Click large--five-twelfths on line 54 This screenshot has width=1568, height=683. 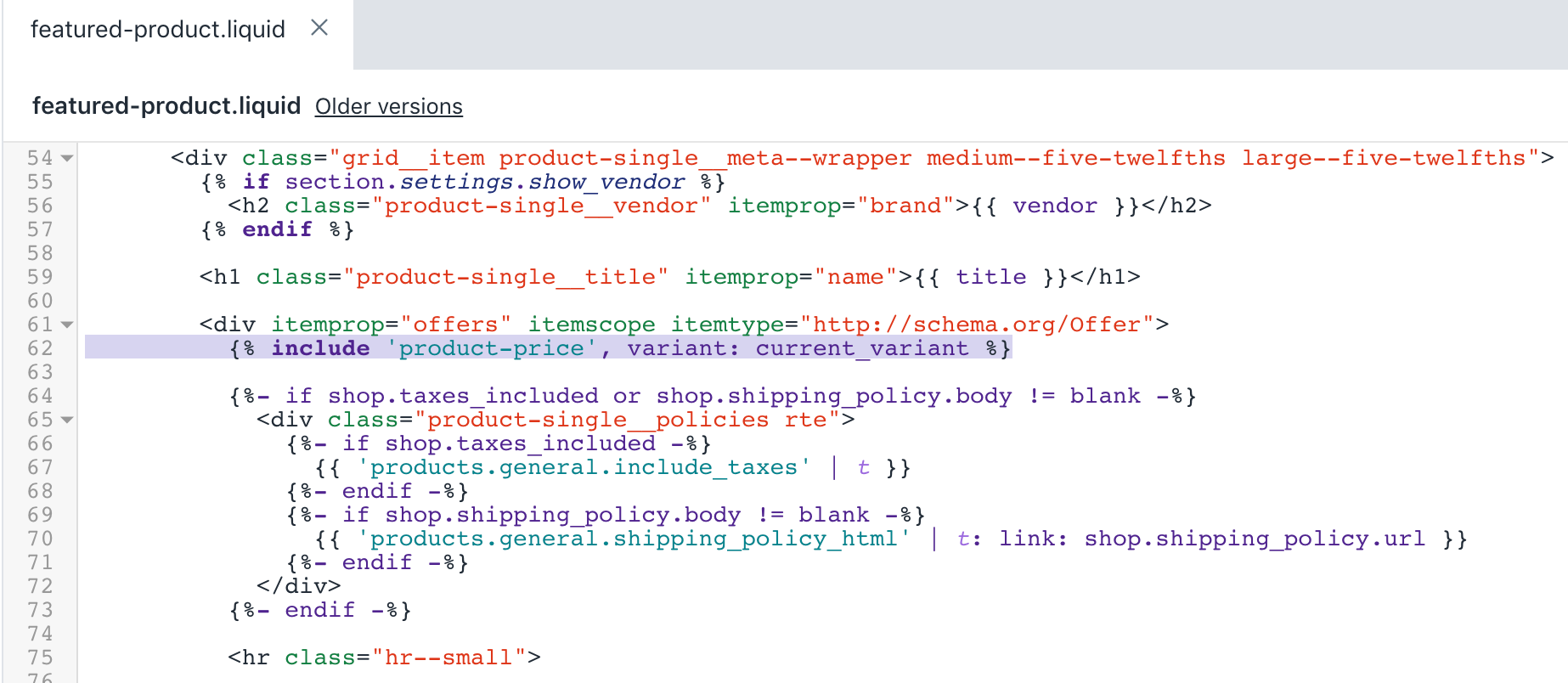tap(1384, 158)
